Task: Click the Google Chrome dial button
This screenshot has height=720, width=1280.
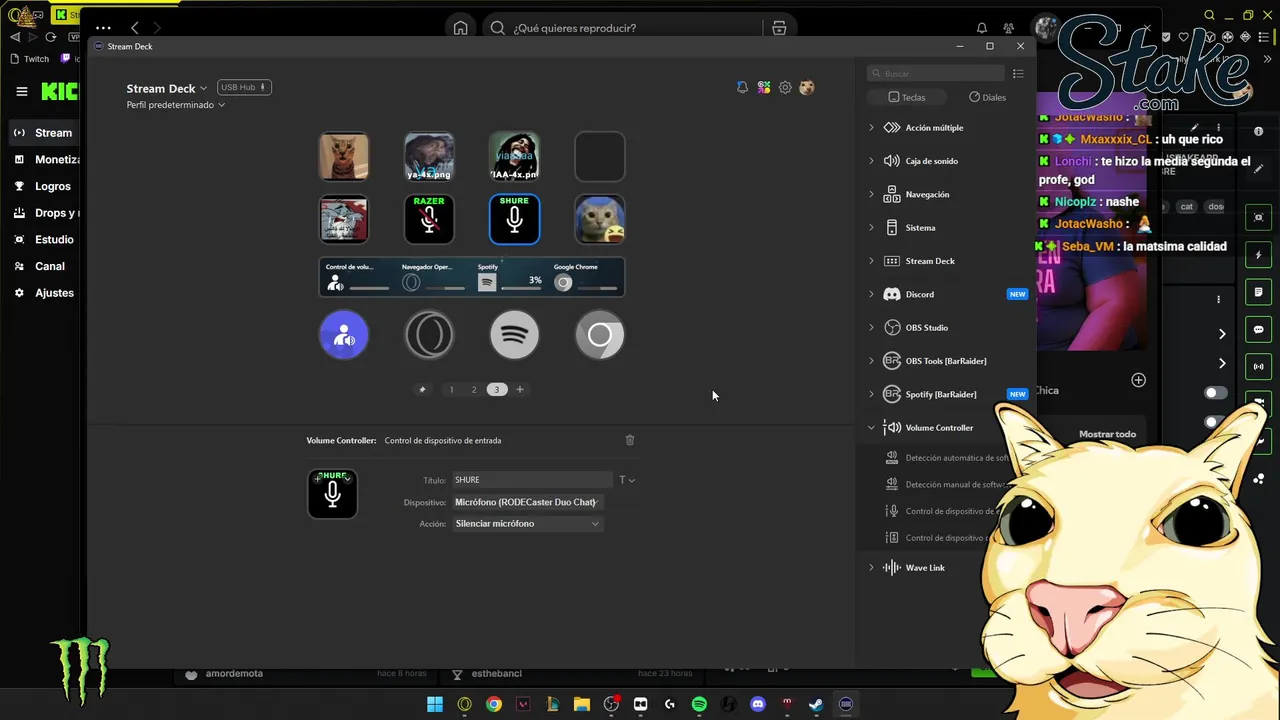Action: (x=600, y=335)
